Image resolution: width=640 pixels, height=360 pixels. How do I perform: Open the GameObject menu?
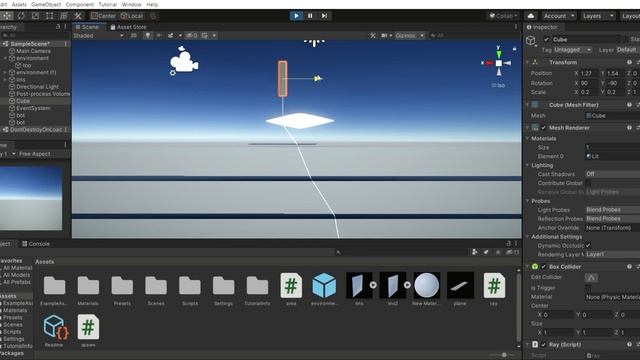[x=46, y=4]
